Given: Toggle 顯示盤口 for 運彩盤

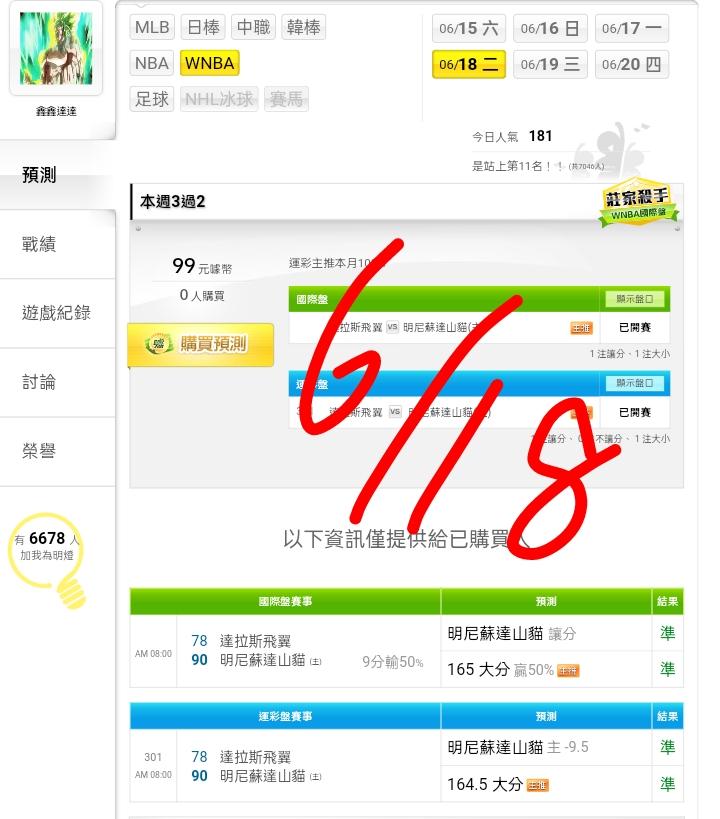Looking at the screenshot, I should 634,383.
